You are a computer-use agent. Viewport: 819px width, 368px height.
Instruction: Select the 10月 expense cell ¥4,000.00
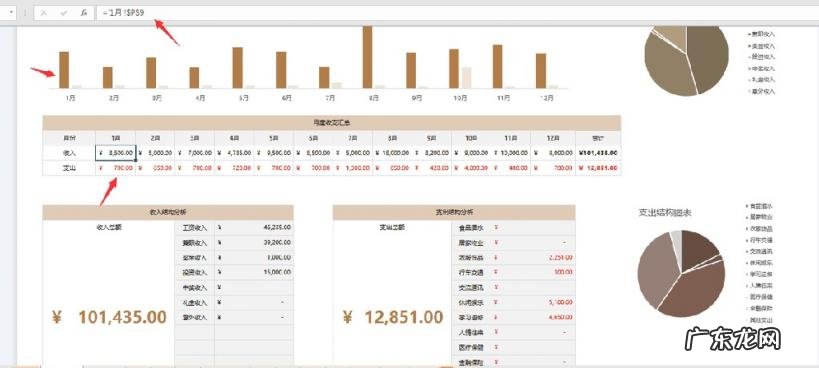[x=471, y=168]
